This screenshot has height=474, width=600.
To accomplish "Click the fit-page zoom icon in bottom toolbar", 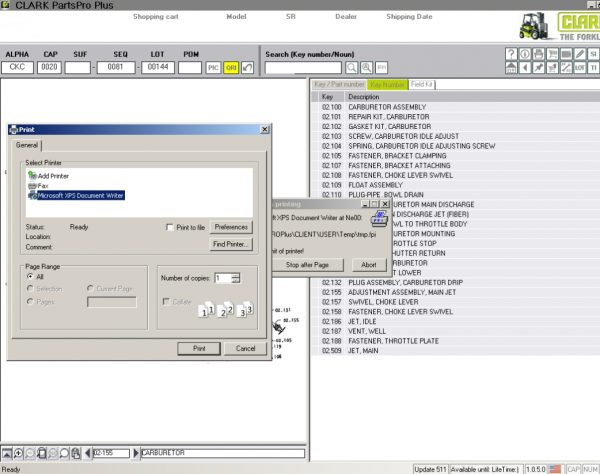I will click(41, 453).
